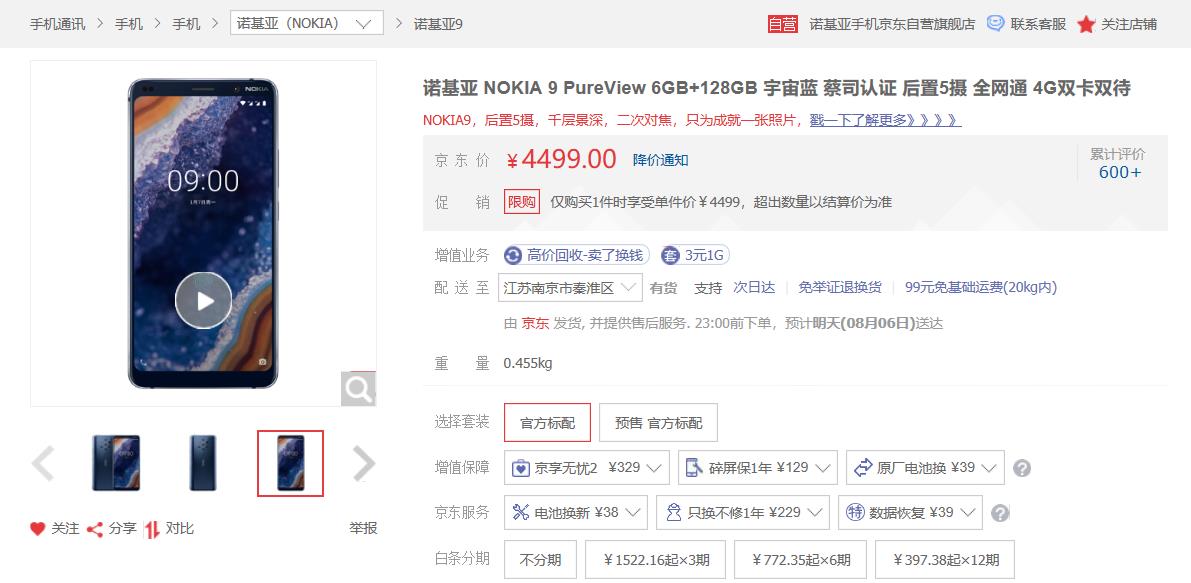
Task: Click the 数据恢复 特 icon
Action: (855, 512)
